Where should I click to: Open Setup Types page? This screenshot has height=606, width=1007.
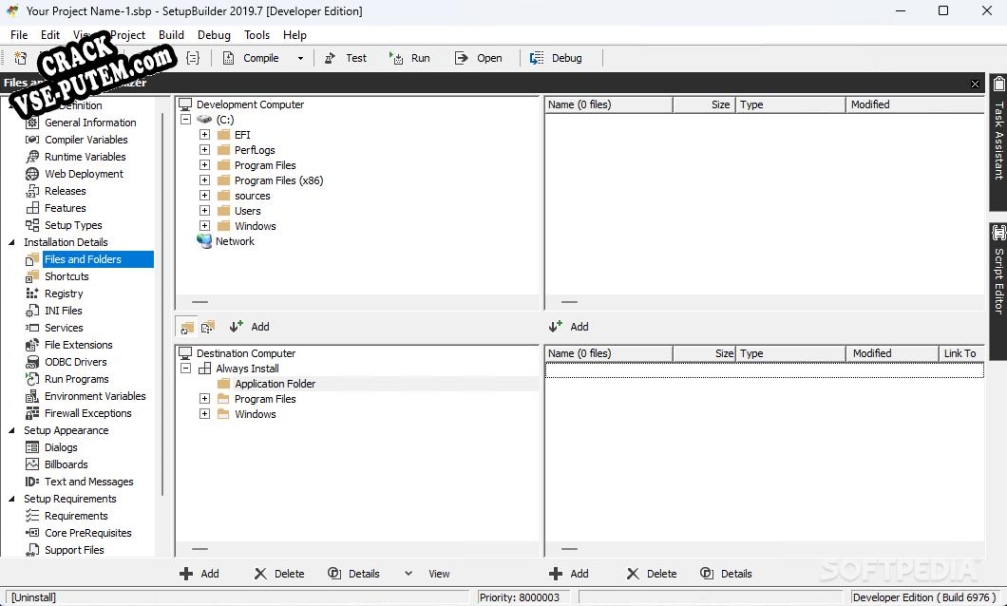73,225
